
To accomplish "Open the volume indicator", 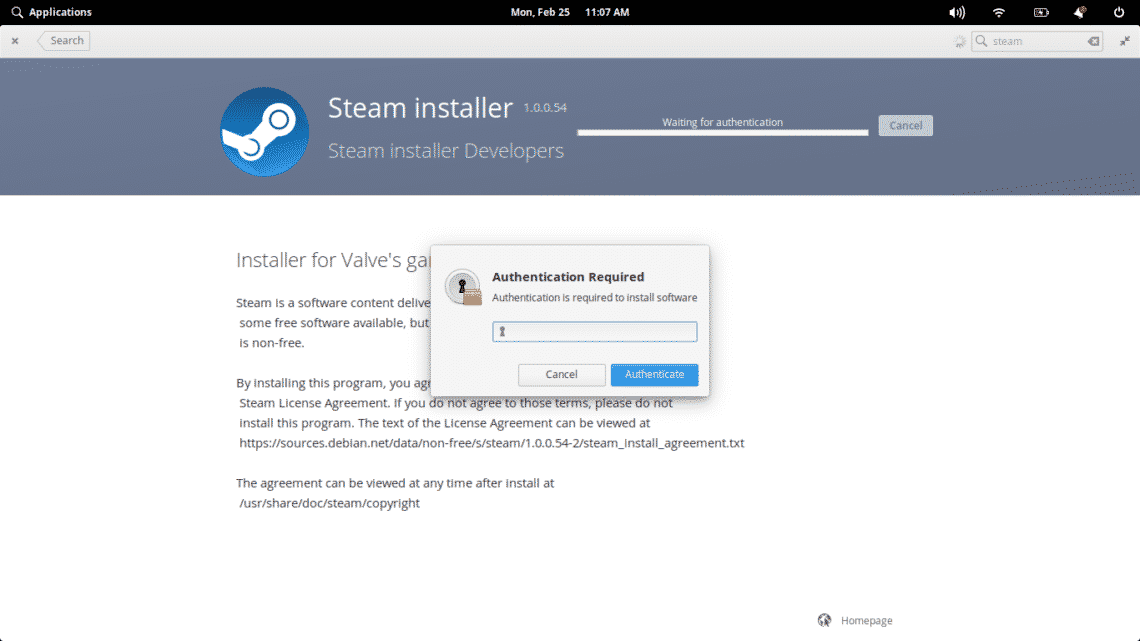I will tap(957, 12).
